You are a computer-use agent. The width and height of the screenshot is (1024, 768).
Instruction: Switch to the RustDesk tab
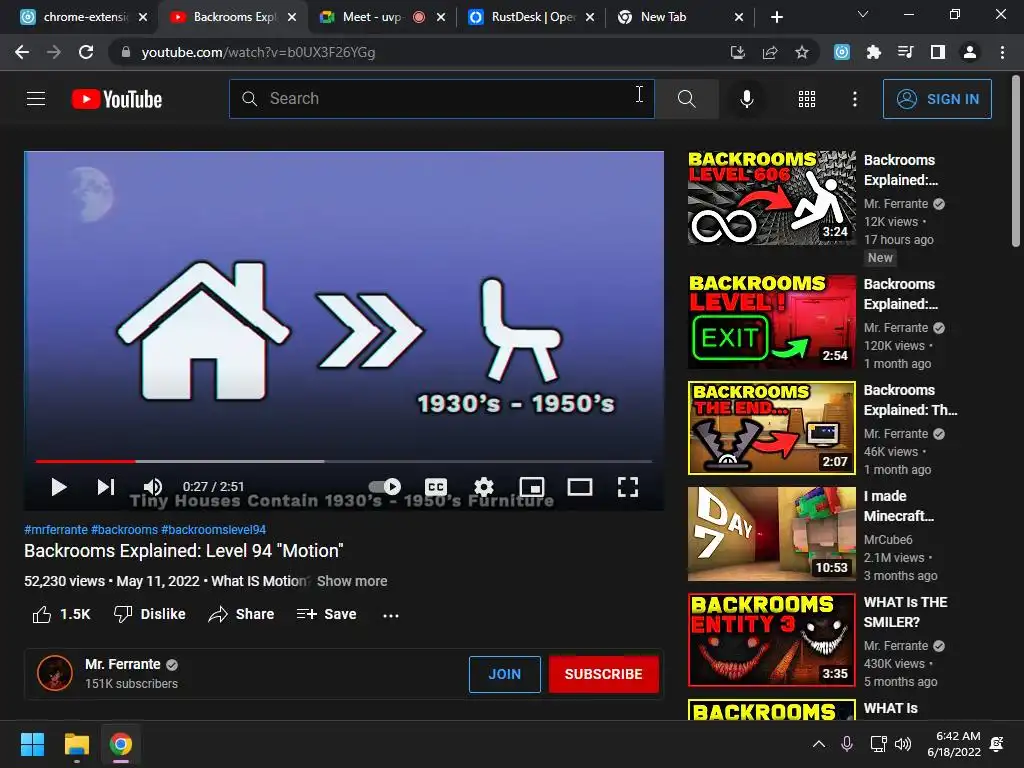[532, 17]
